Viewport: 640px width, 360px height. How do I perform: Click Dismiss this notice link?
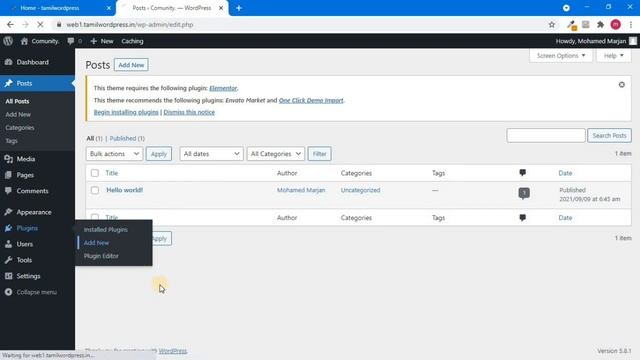point(189,112)
